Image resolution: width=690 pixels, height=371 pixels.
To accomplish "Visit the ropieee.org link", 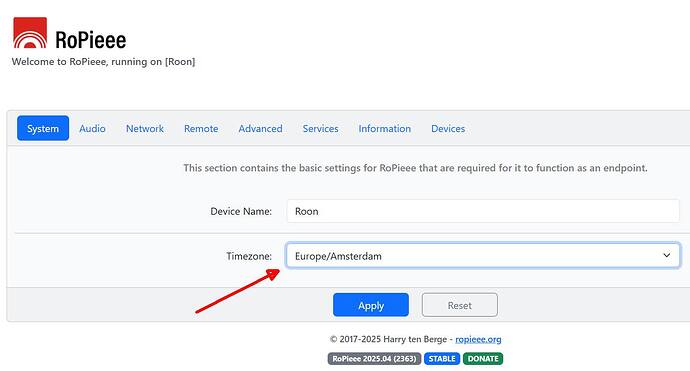I will click(478, 339).
